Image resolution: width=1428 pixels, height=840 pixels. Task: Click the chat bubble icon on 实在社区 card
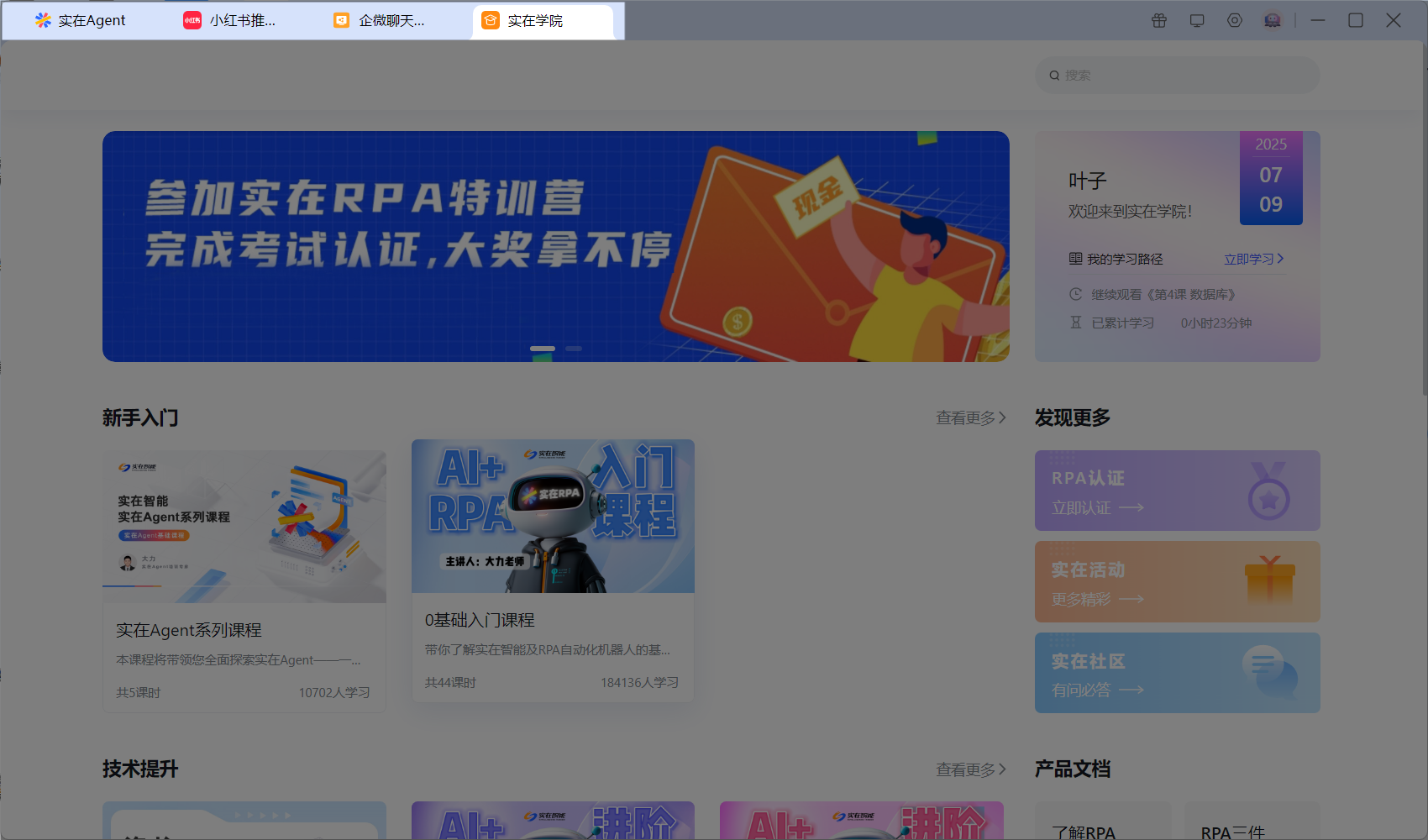tap(1270, 672)
